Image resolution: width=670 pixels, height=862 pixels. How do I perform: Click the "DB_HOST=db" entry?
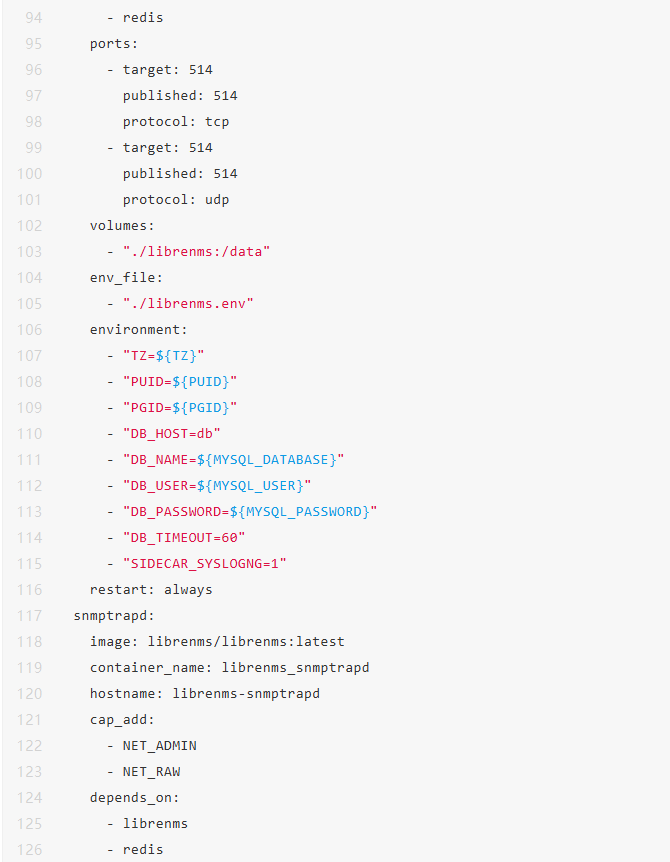(171, 434)
